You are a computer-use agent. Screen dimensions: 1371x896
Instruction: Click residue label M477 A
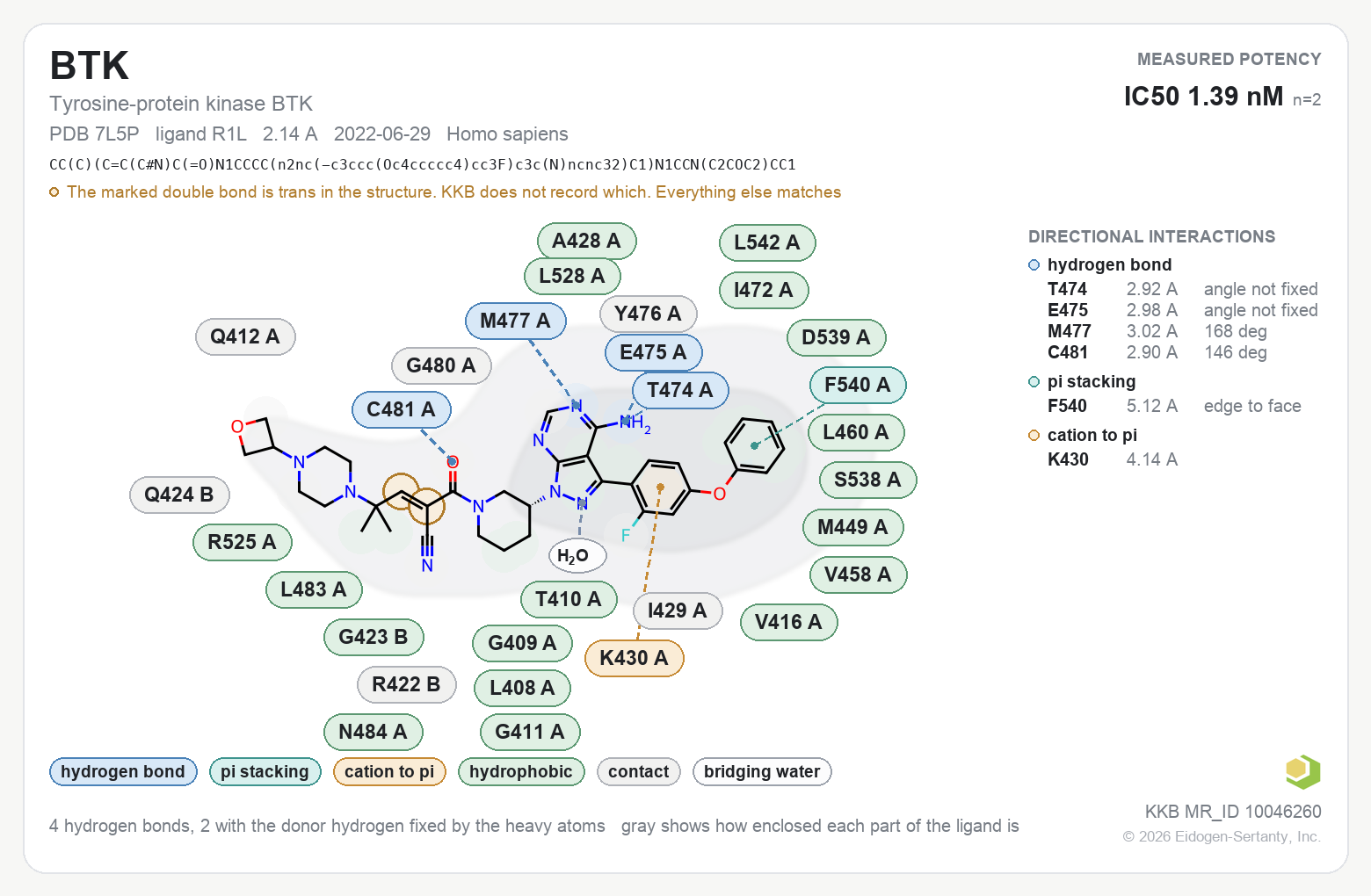(x=516, y=321)
